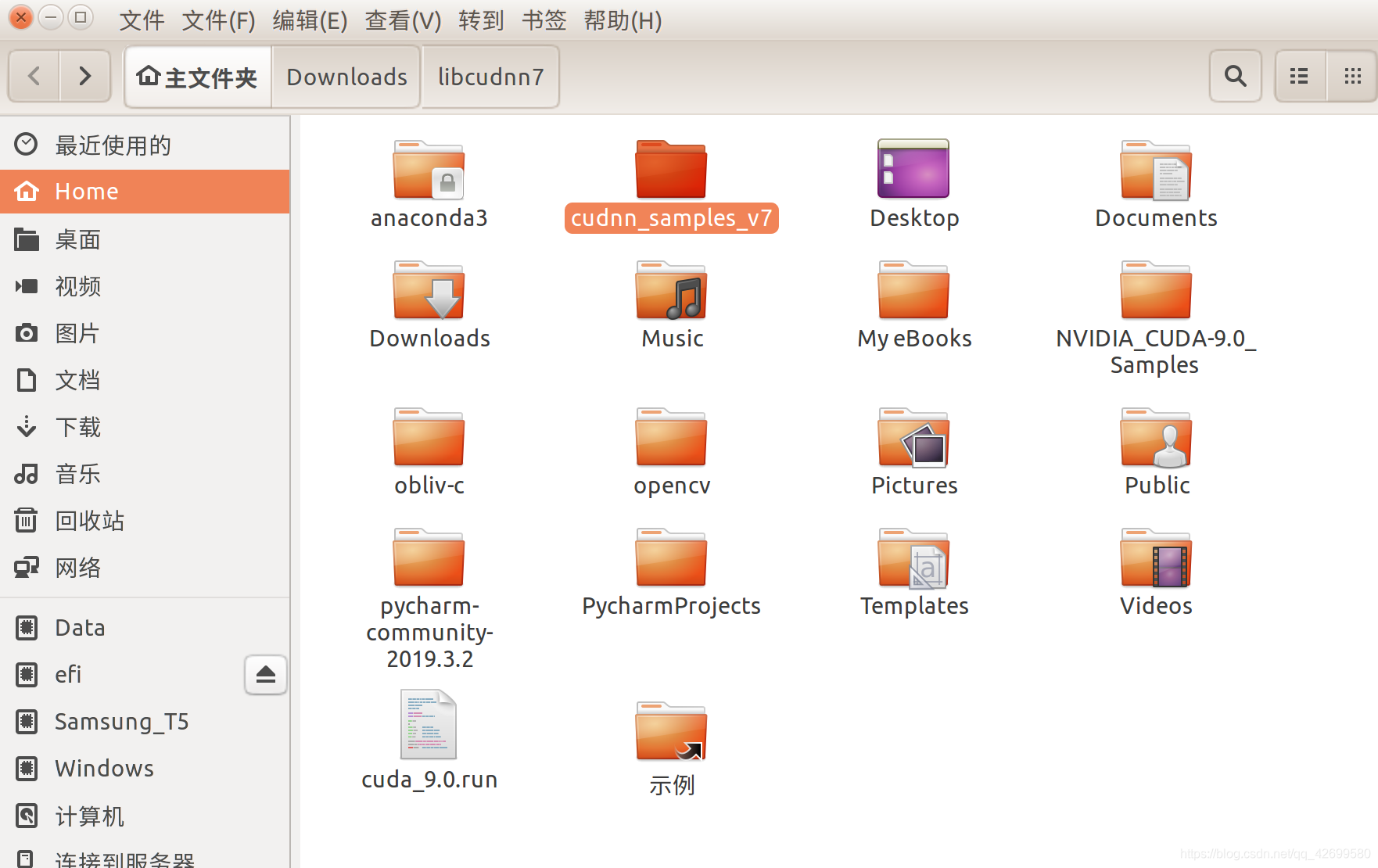Open 网络 in the sidebar
Viewport: 1378px width, 868px height.
click(145, 568)
